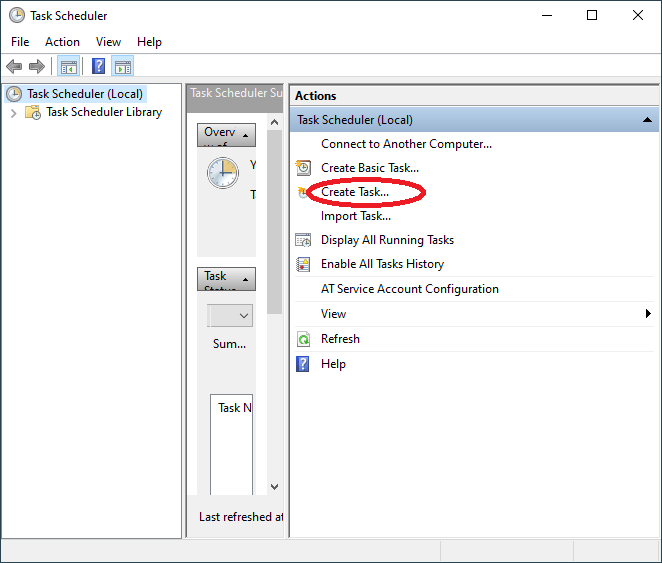Screen dimensions: 662x563
Task: Click the Display All Running Tasks icon
Action: pyautogui.click(x=304, y=240)
